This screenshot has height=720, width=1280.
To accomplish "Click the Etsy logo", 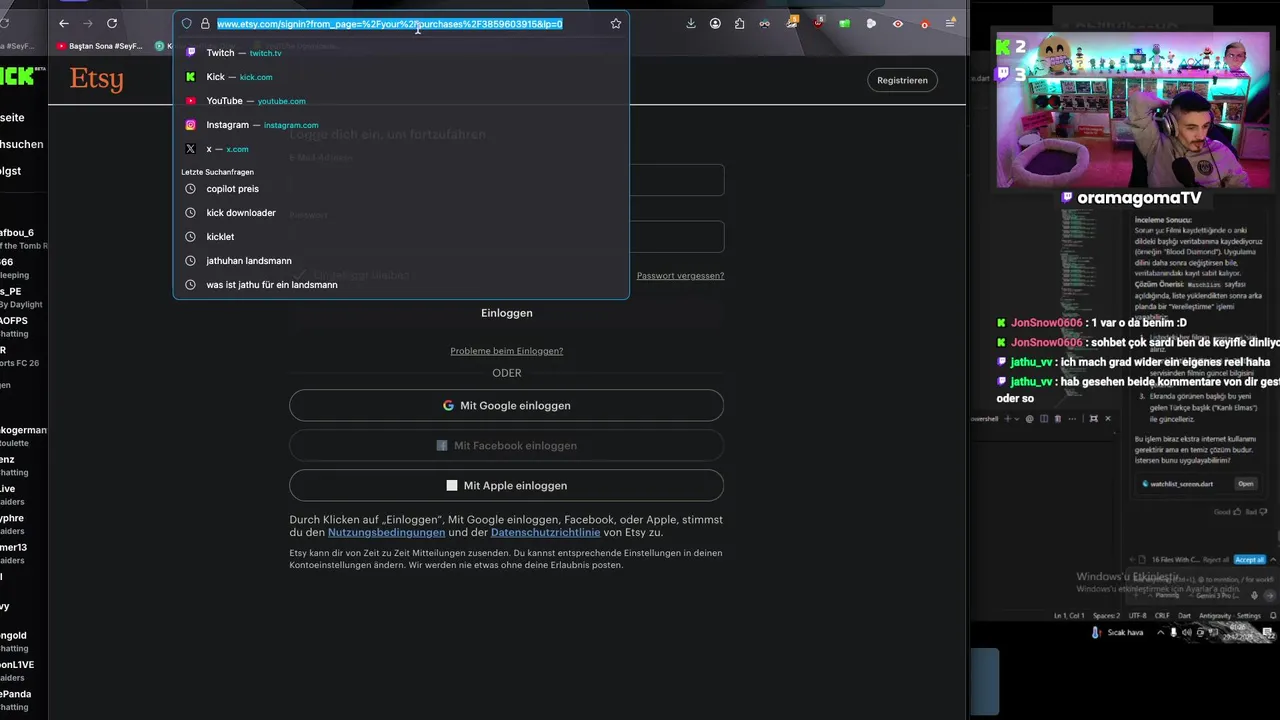I will 97,79.
